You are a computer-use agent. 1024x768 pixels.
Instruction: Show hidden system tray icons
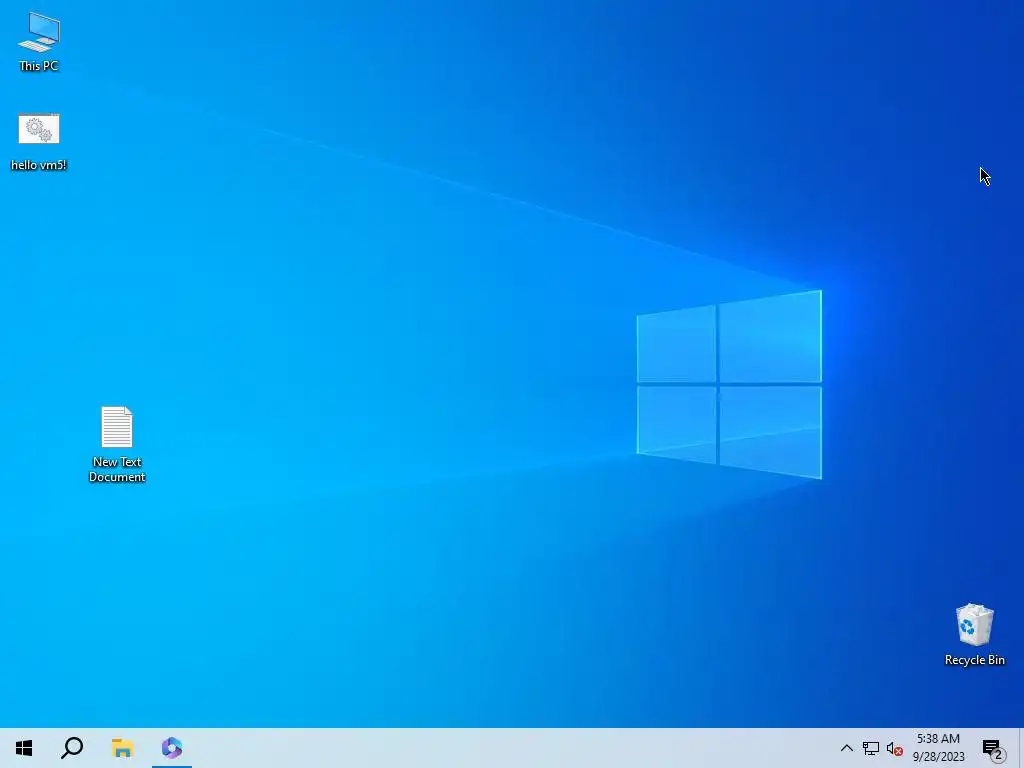click(x=846, y=748)
